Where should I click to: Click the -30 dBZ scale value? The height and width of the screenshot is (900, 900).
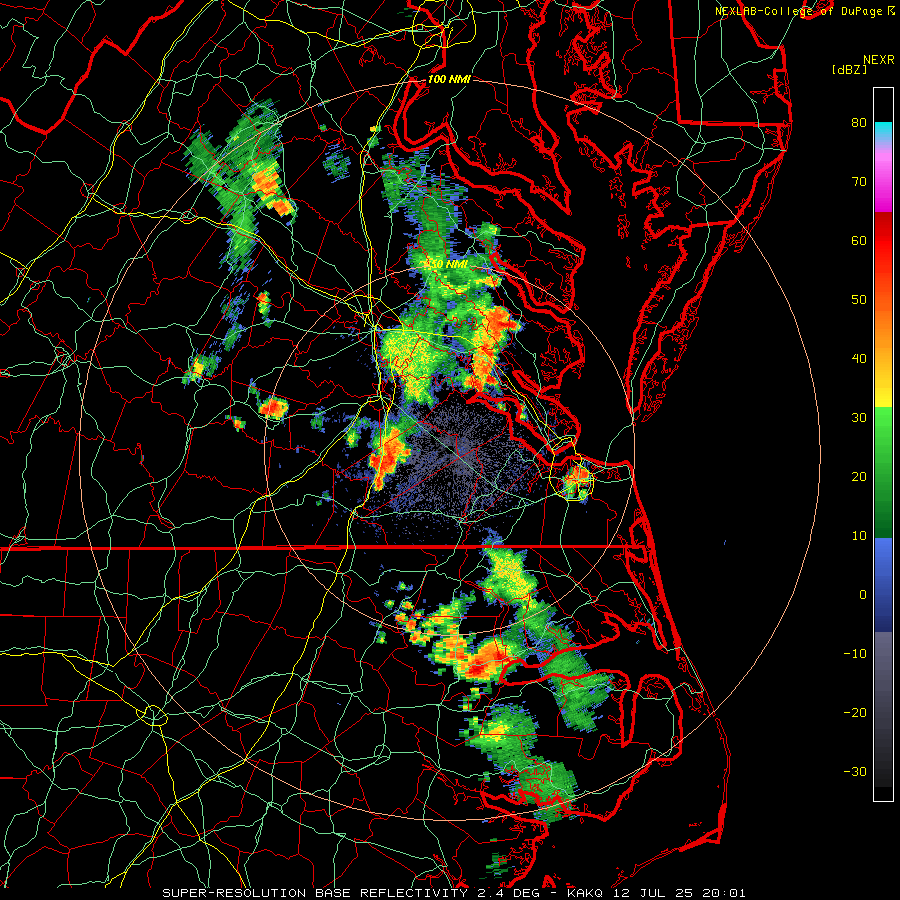[855, 772]
